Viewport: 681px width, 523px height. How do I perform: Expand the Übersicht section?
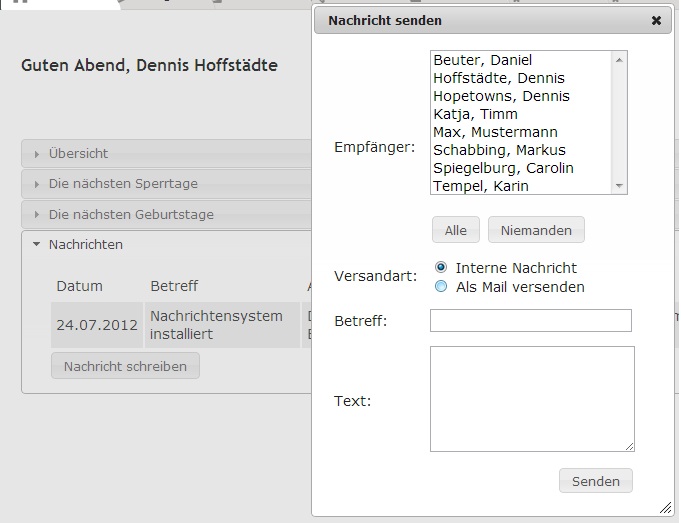click(x=78, y=154)
